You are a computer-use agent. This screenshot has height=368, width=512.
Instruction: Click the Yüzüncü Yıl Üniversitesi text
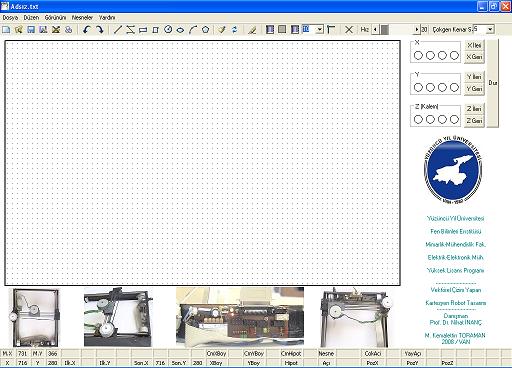click(455, 218)
